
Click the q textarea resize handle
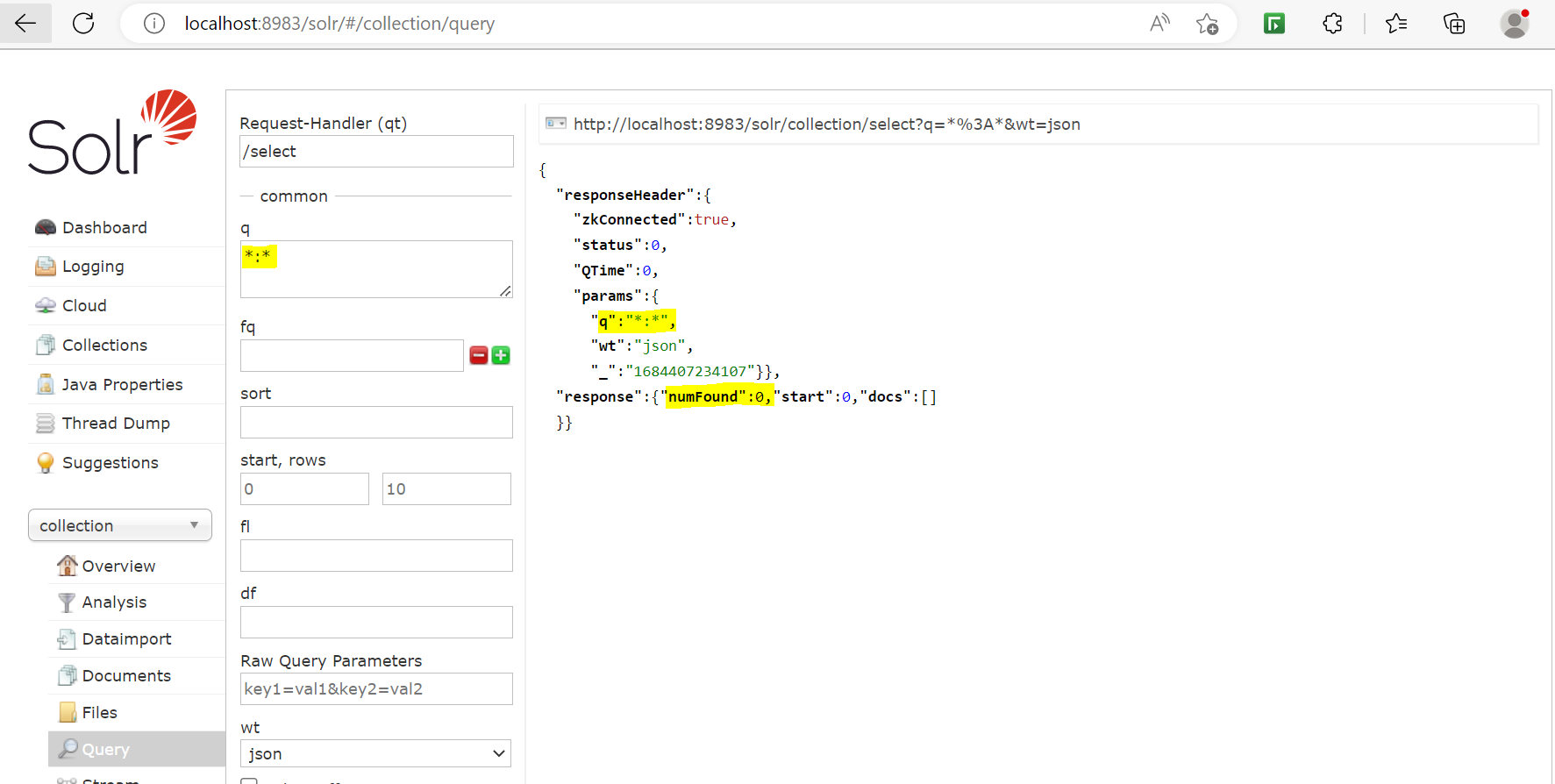tap(505, 290)
